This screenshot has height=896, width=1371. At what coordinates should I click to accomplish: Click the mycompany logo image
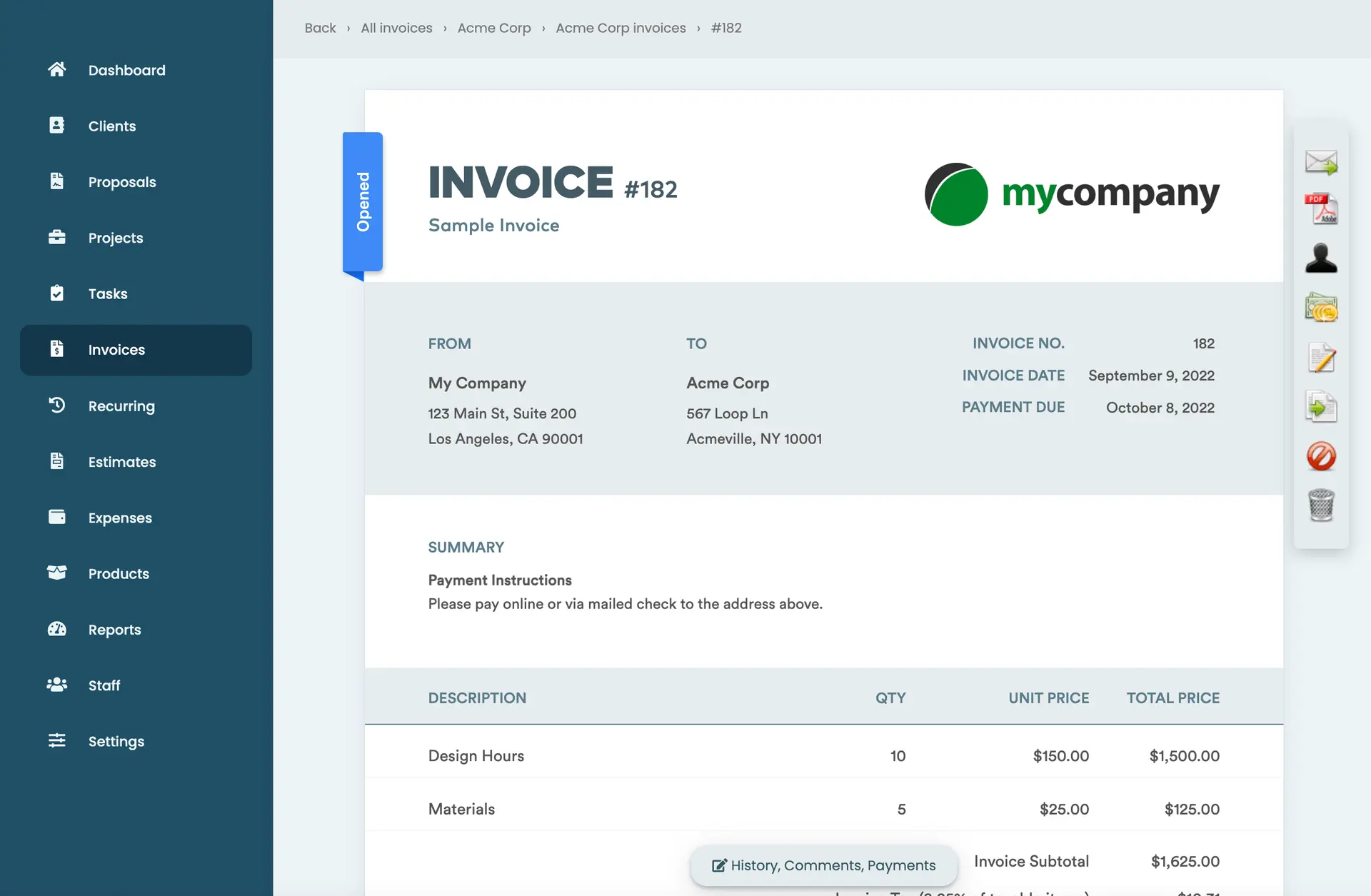click(1071, 194)
